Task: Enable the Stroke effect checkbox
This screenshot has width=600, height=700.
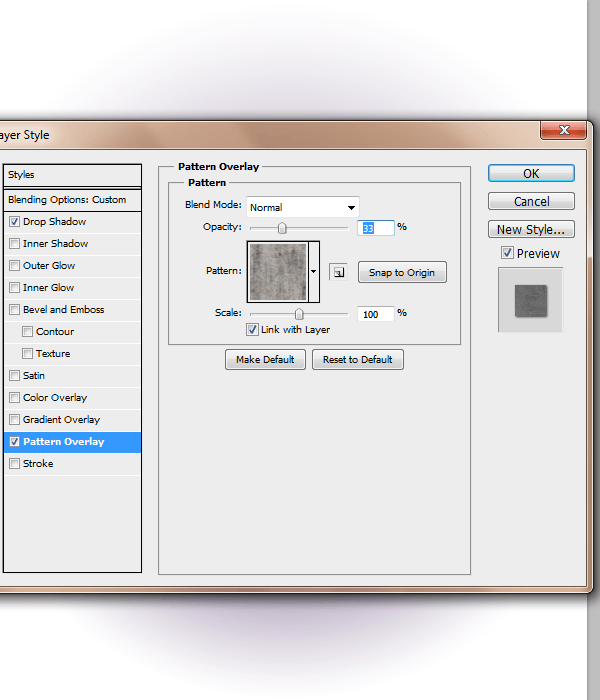Action: (x=14, y=464)
